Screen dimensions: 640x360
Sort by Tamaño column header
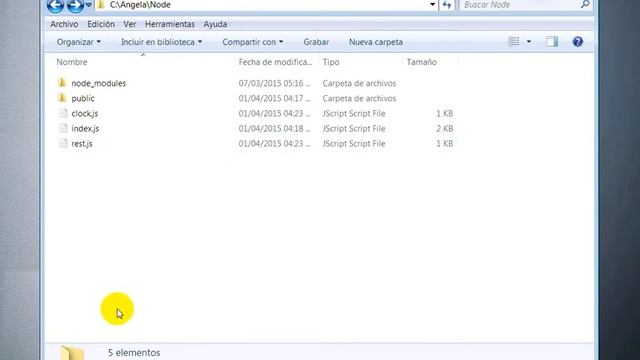point(422,62)
